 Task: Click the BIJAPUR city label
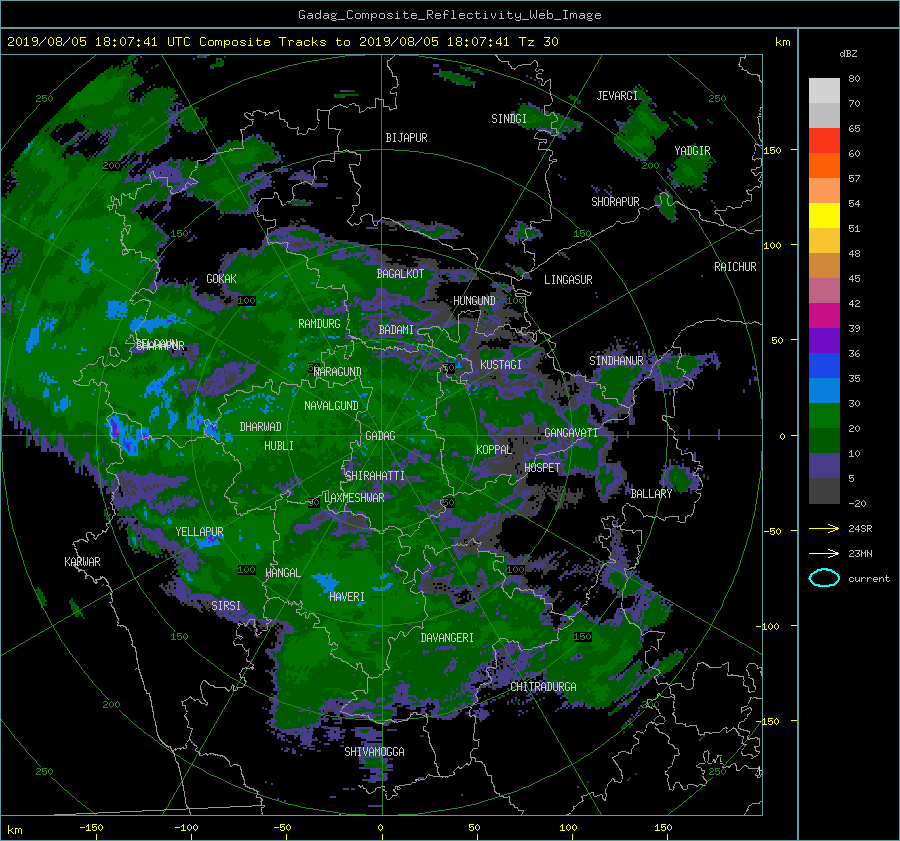[x=406, y=138]
